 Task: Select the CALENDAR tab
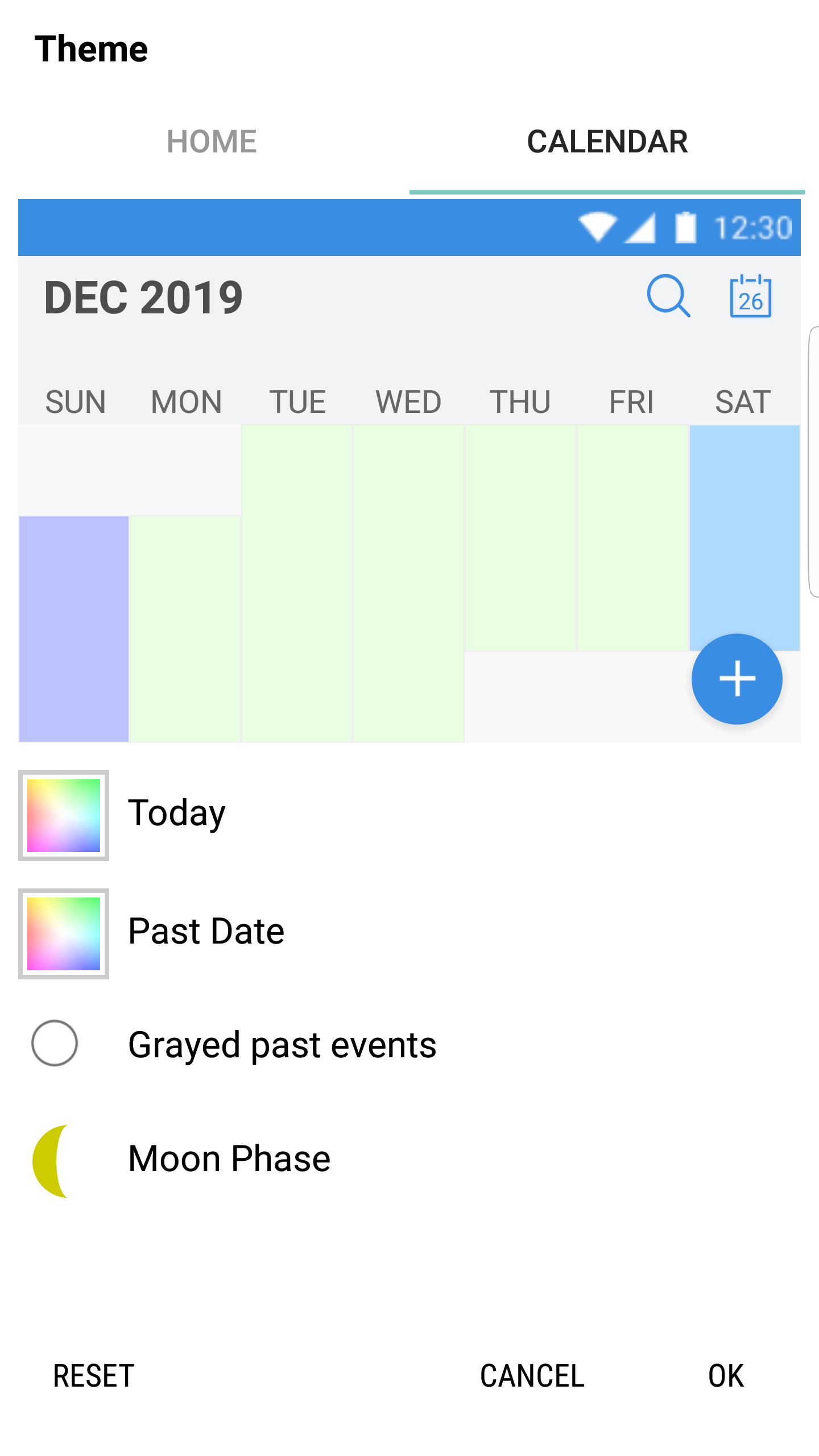(607, 142)
